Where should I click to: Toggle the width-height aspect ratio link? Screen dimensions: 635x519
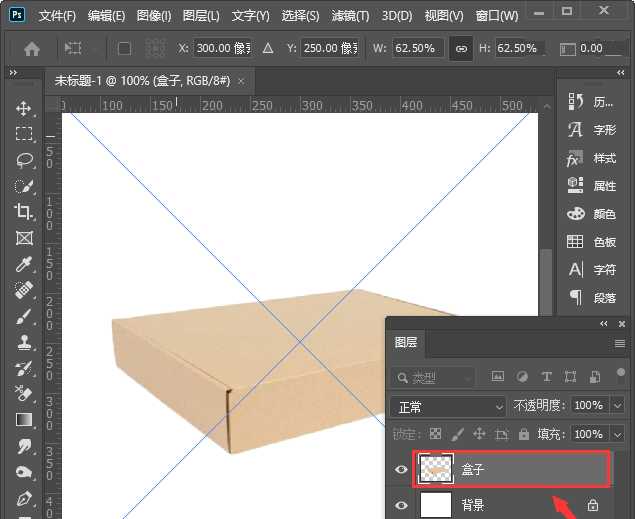tap(461, 48)
